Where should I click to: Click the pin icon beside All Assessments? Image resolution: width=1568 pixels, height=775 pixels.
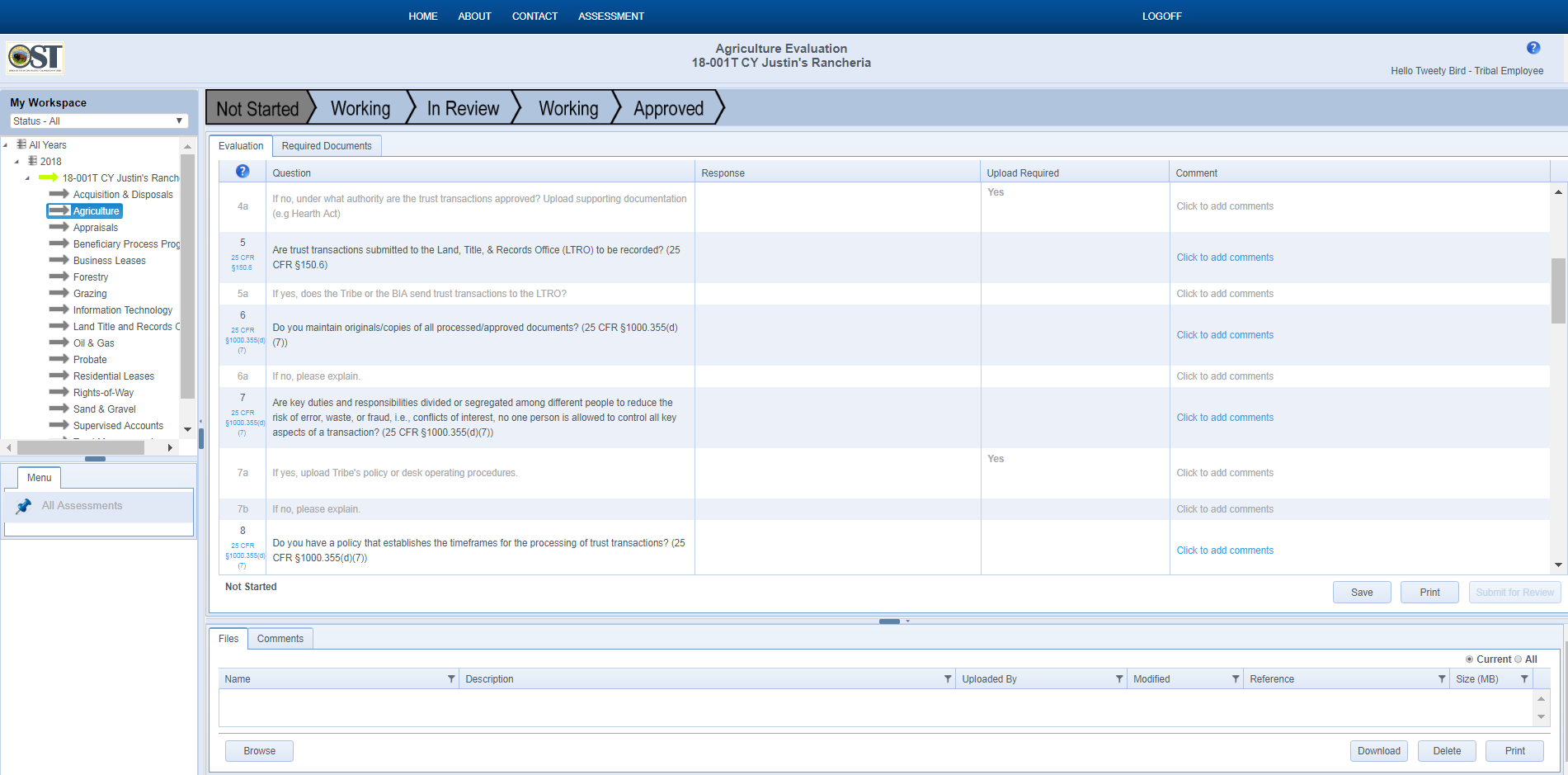24,506
